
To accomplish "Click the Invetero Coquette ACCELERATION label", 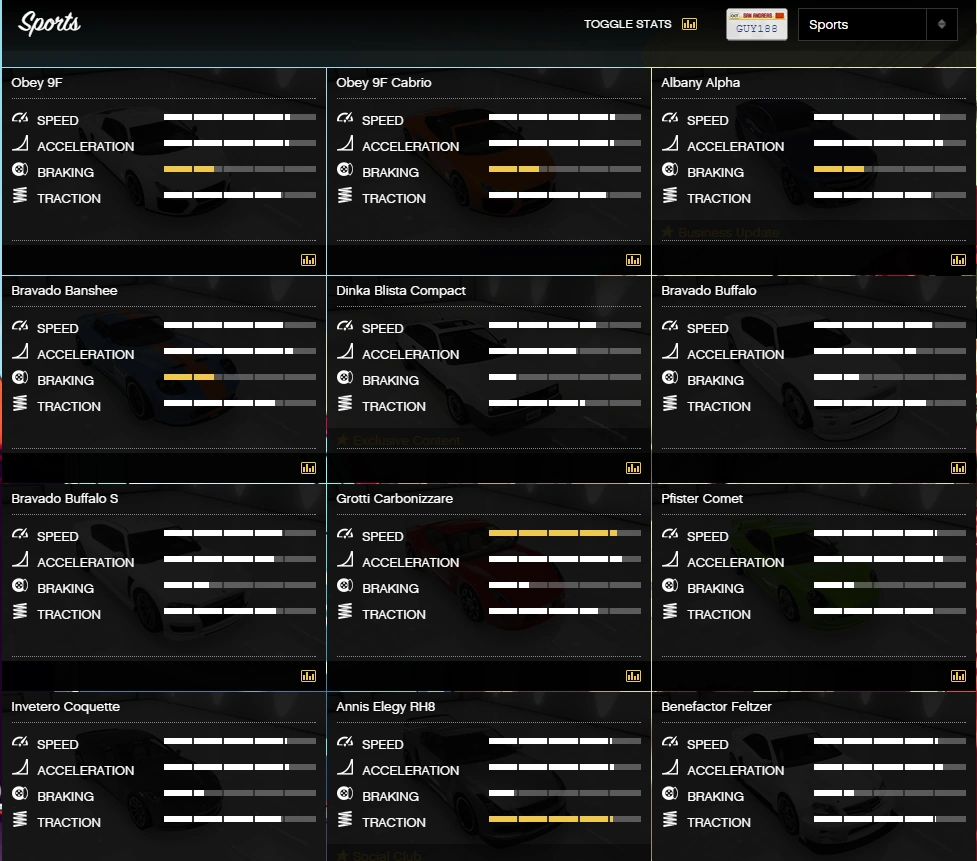I will pos(85,771).
